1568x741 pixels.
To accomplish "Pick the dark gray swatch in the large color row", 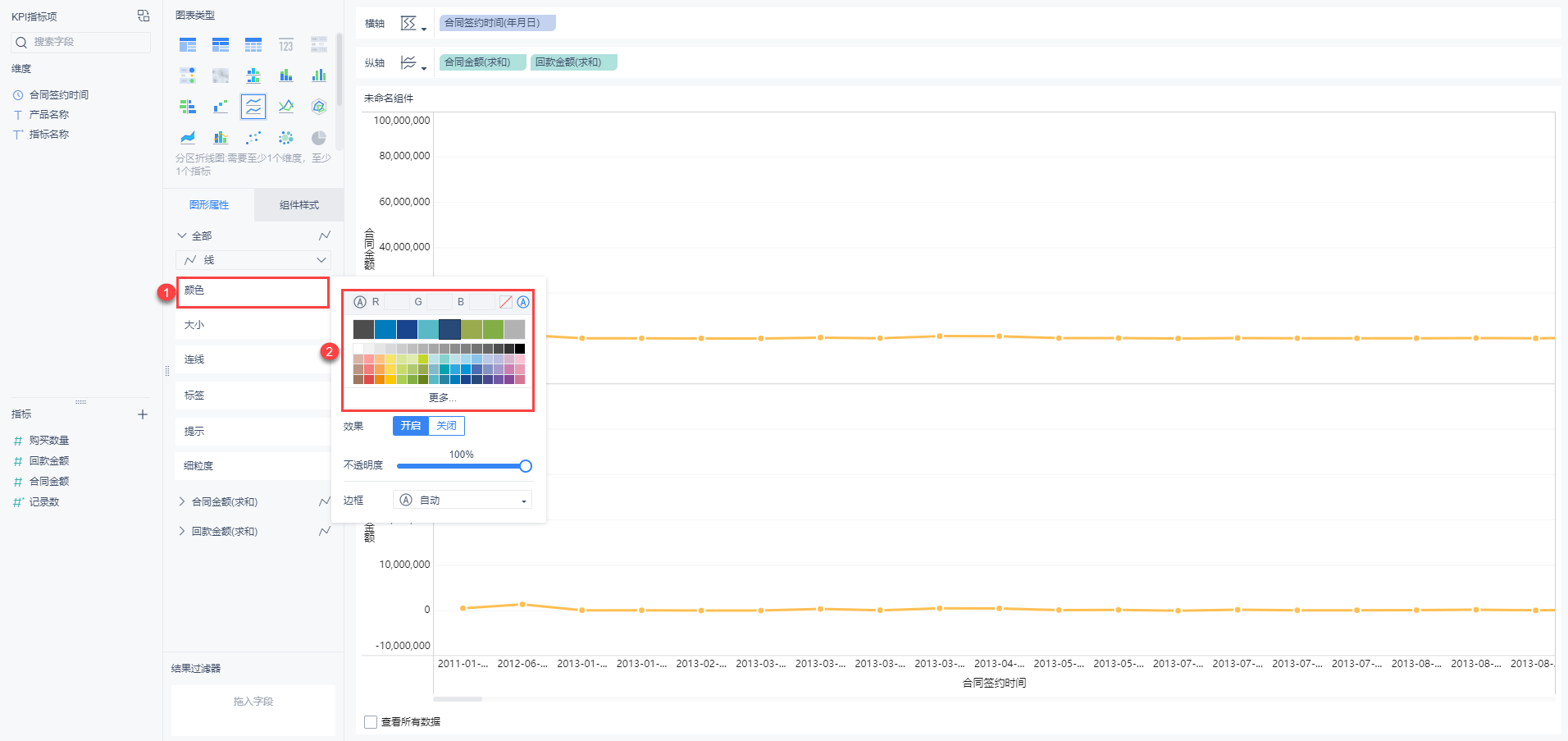I will (364, 330).
